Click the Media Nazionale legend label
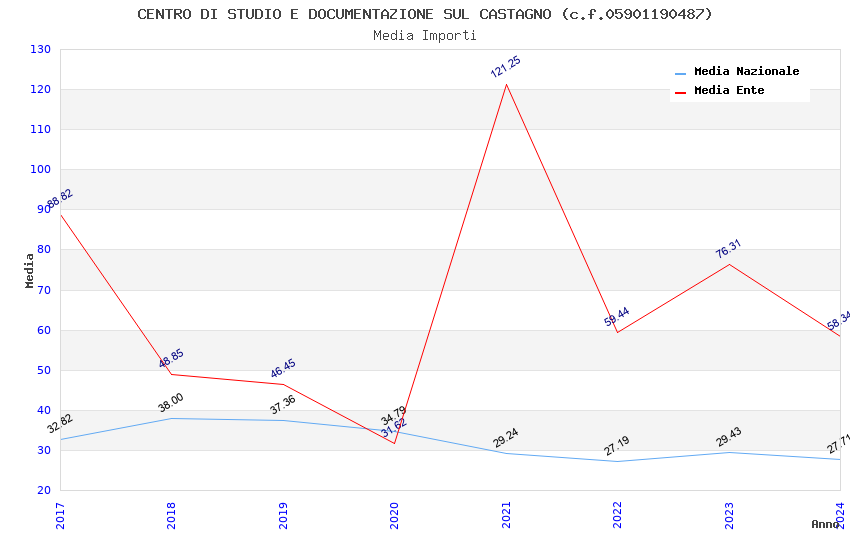The width and height of the screenshot is (850, 550). [746, 71]
